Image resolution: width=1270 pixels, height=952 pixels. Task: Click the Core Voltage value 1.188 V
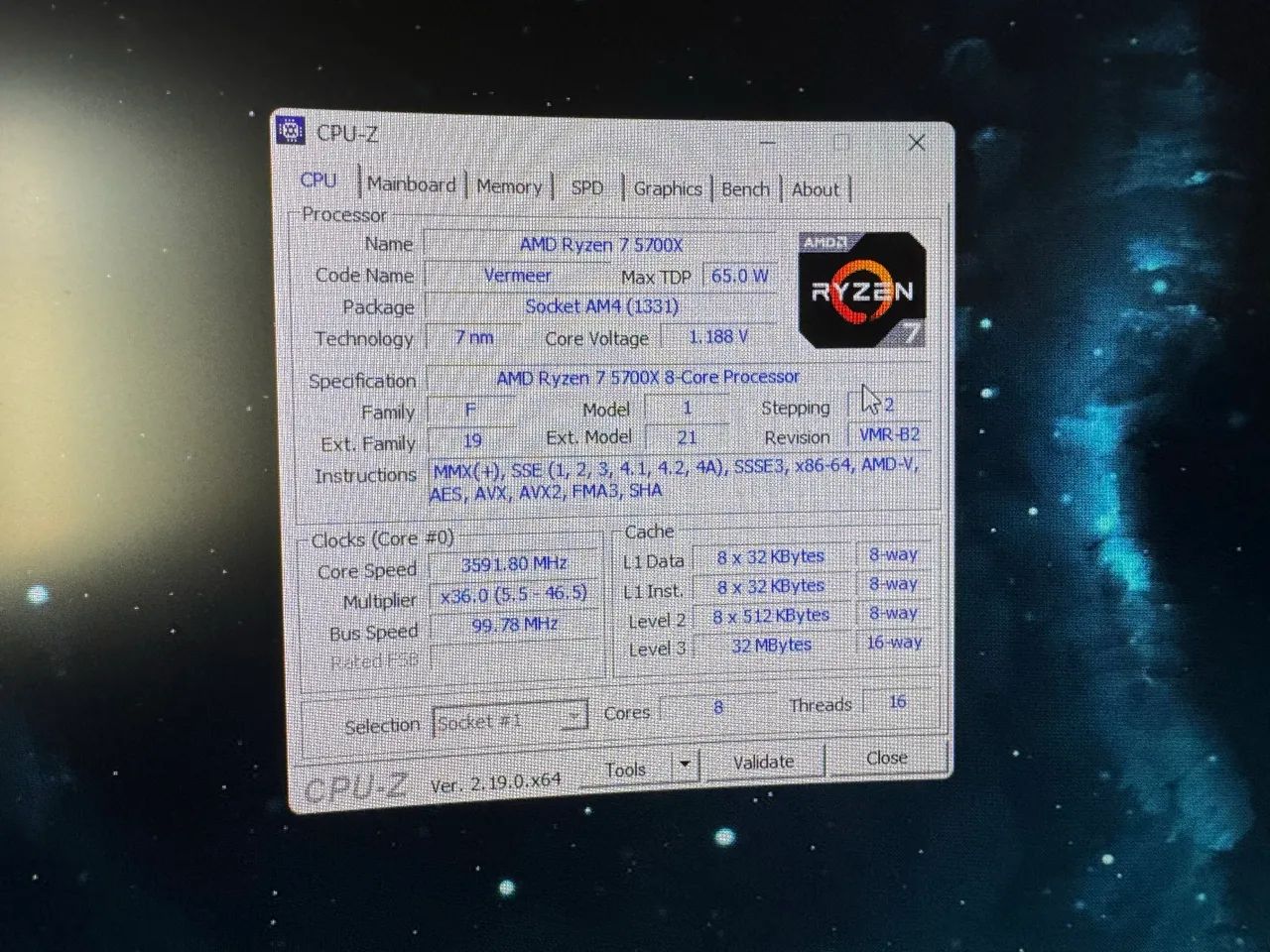[718, 337]
